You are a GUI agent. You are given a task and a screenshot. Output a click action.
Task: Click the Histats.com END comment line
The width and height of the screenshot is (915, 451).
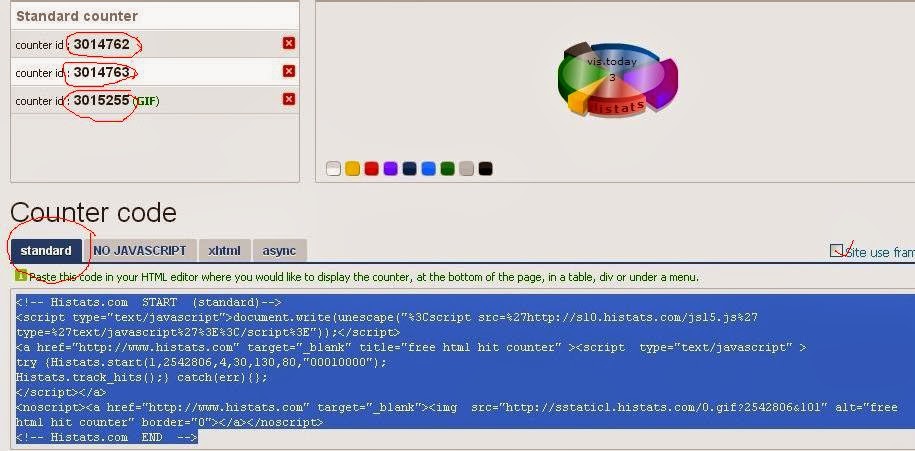107,437
